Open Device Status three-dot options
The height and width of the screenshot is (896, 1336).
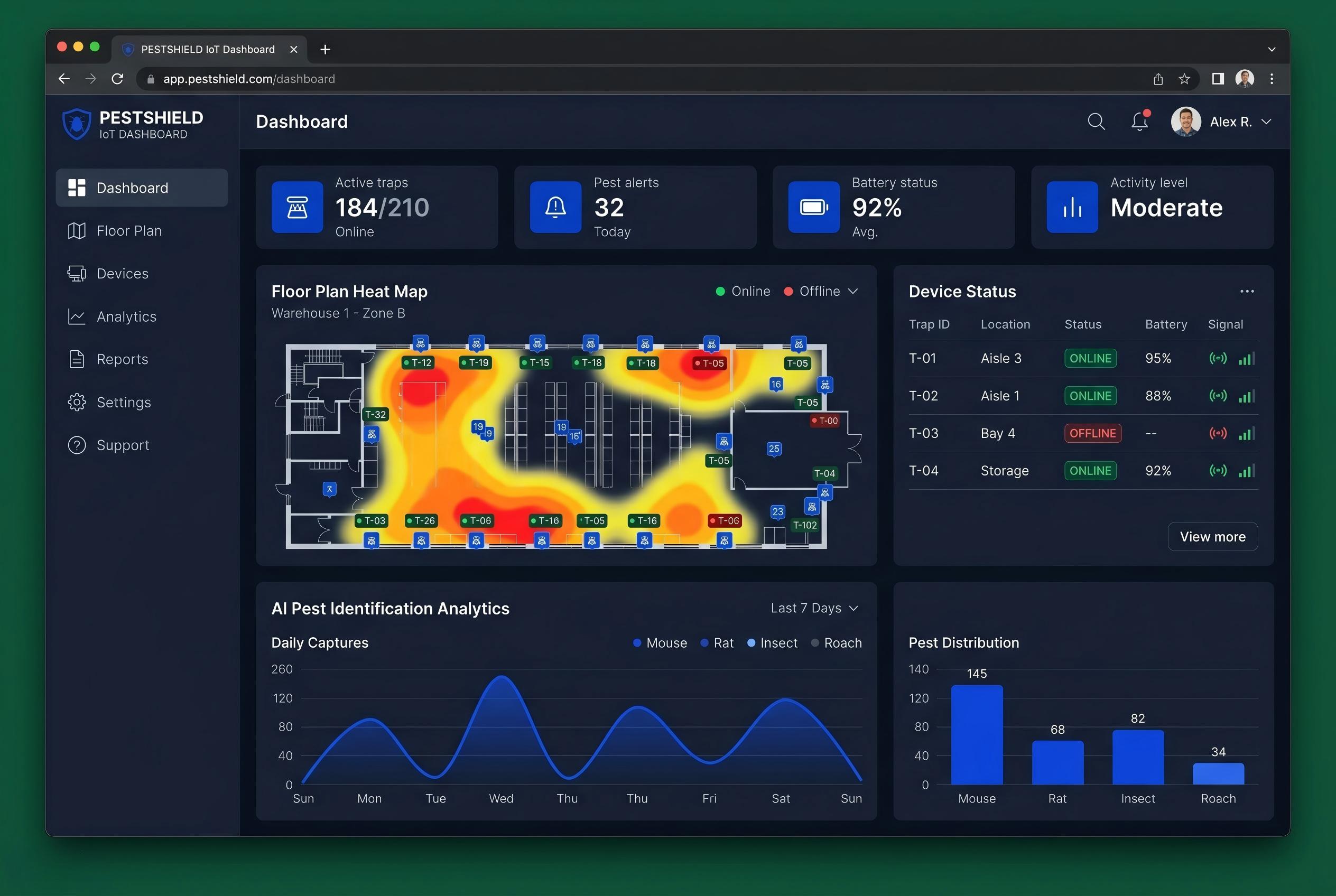click(1247, 292)
